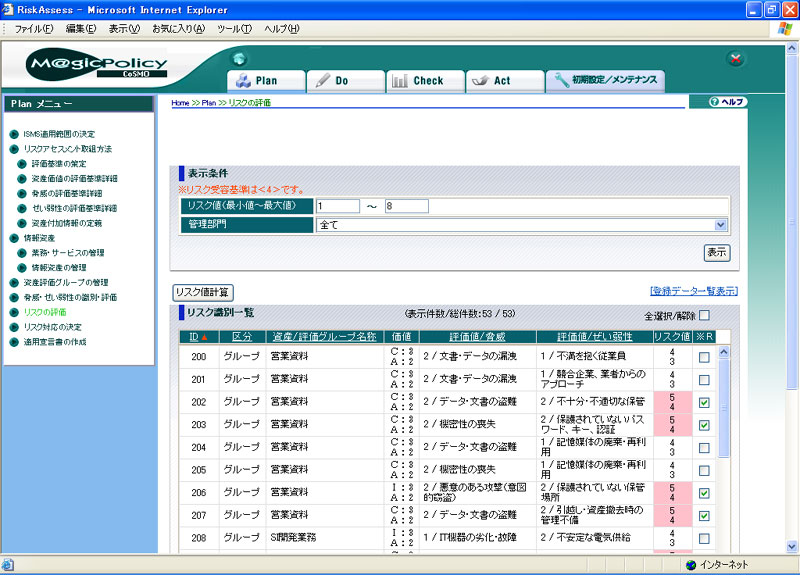Switch to the Do tab
This screenshot has height=575, width=800.
point(346,81)
